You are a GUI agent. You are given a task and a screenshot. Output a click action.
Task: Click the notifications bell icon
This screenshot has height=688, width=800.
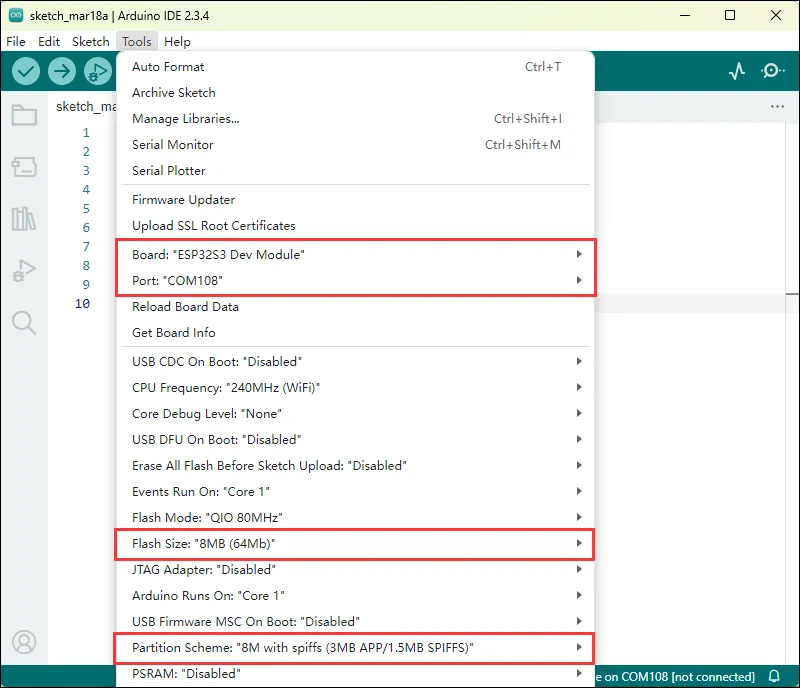point(774,676)
